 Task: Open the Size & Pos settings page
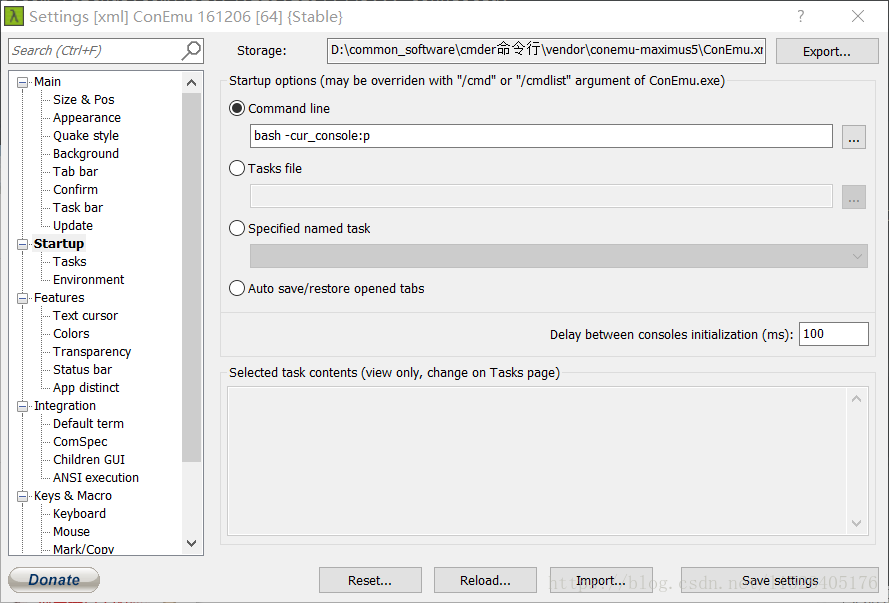[x=83, y=100]
